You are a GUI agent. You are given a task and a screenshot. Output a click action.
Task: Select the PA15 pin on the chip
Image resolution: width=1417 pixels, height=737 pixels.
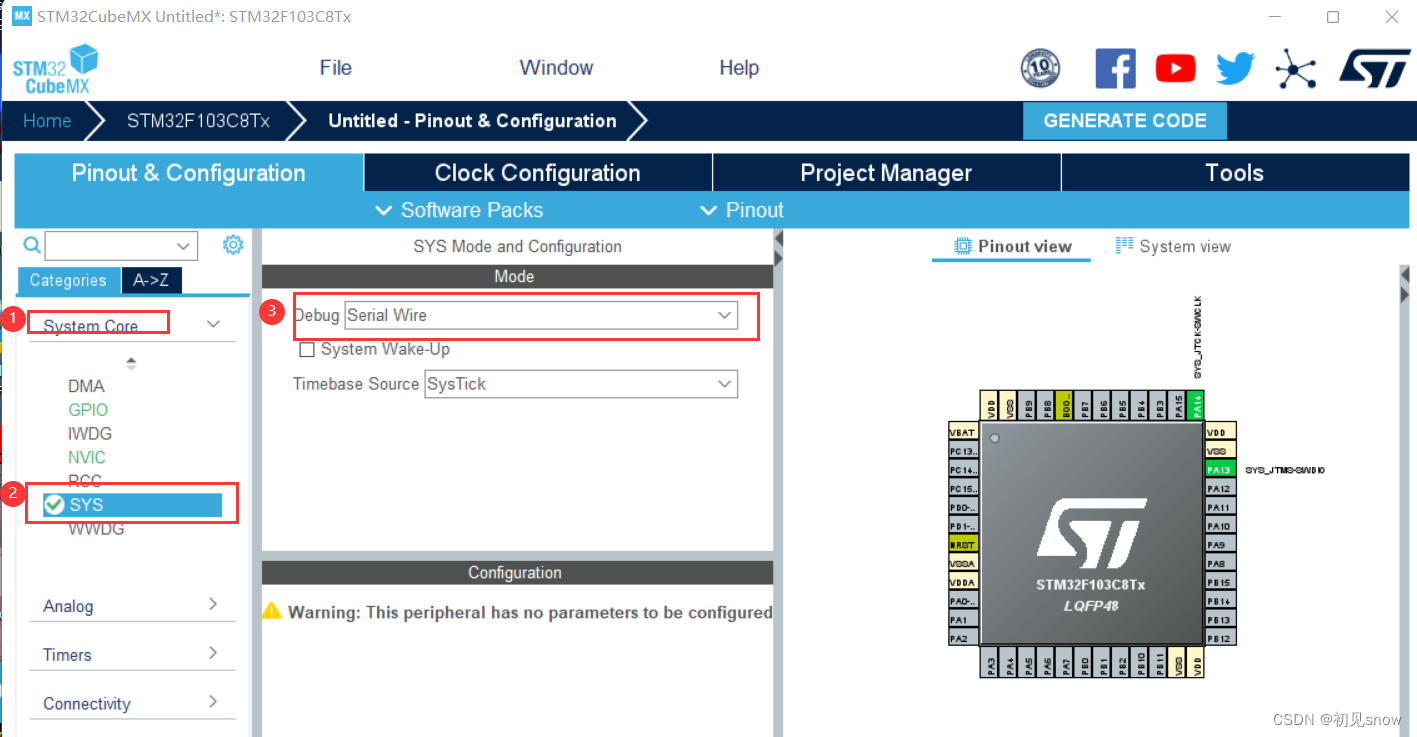pyautogui.click(x=1179, y=406)
